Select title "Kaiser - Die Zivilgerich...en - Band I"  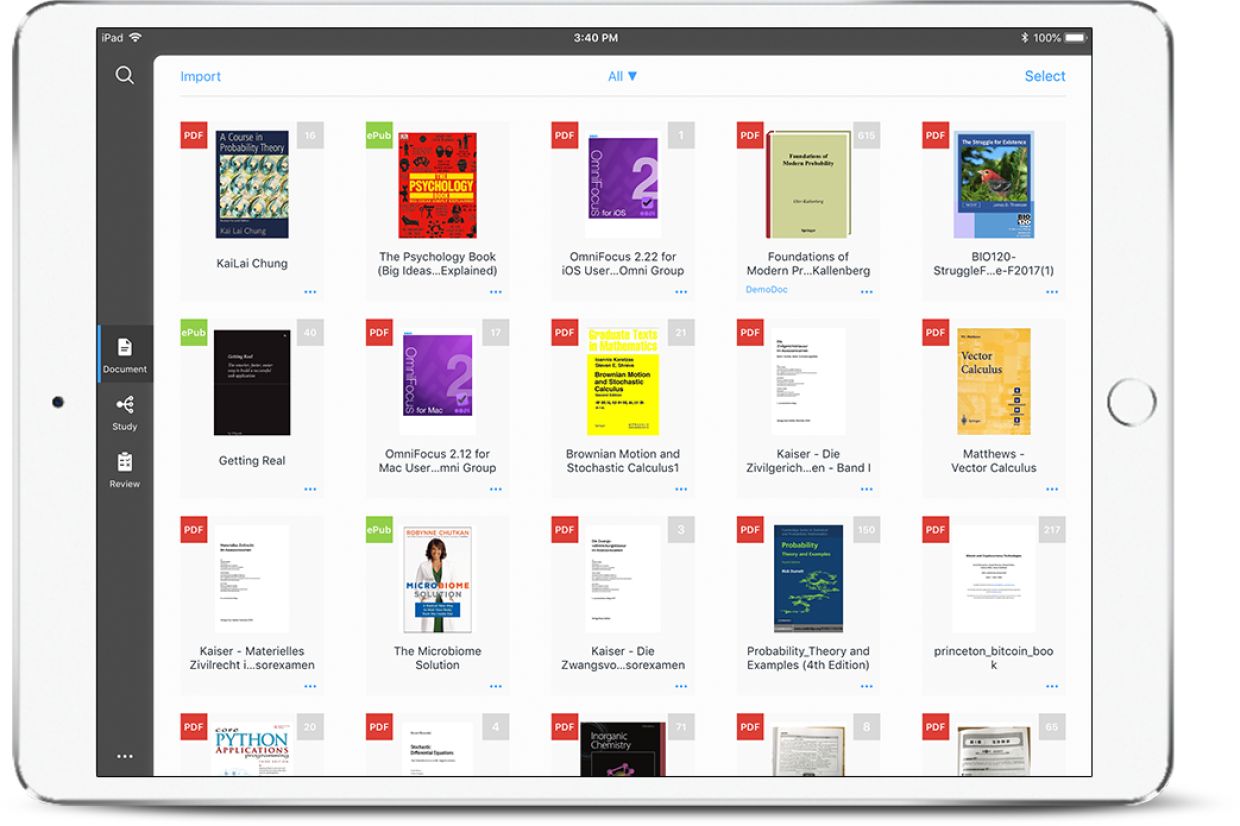click(x=808, y=461)
